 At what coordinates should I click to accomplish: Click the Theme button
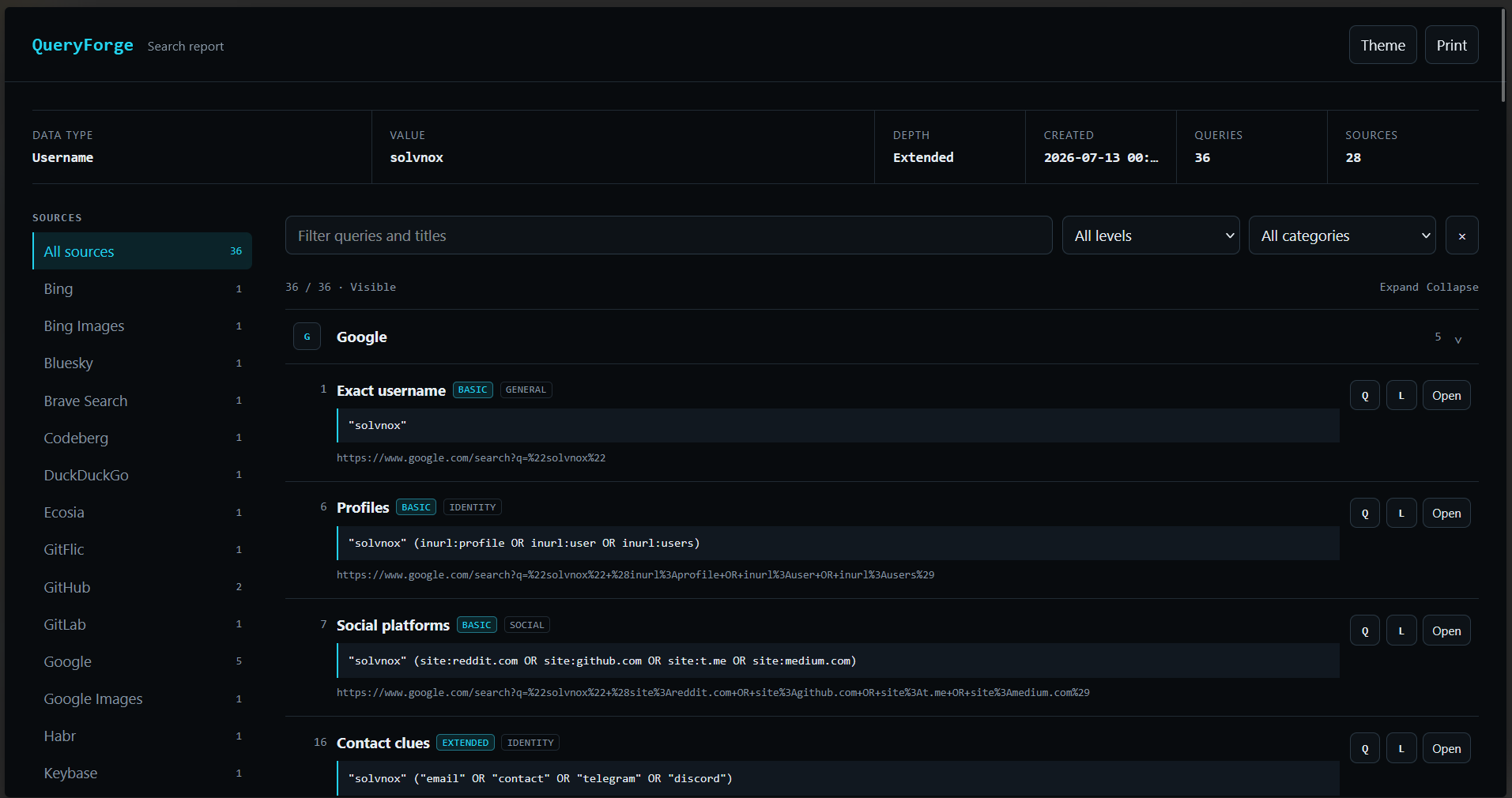coord(1382,45)
